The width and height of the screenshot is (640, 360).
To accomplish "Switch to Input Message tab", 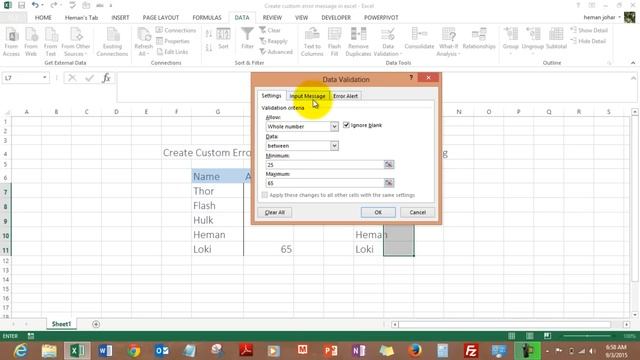I will click(307, 96).
